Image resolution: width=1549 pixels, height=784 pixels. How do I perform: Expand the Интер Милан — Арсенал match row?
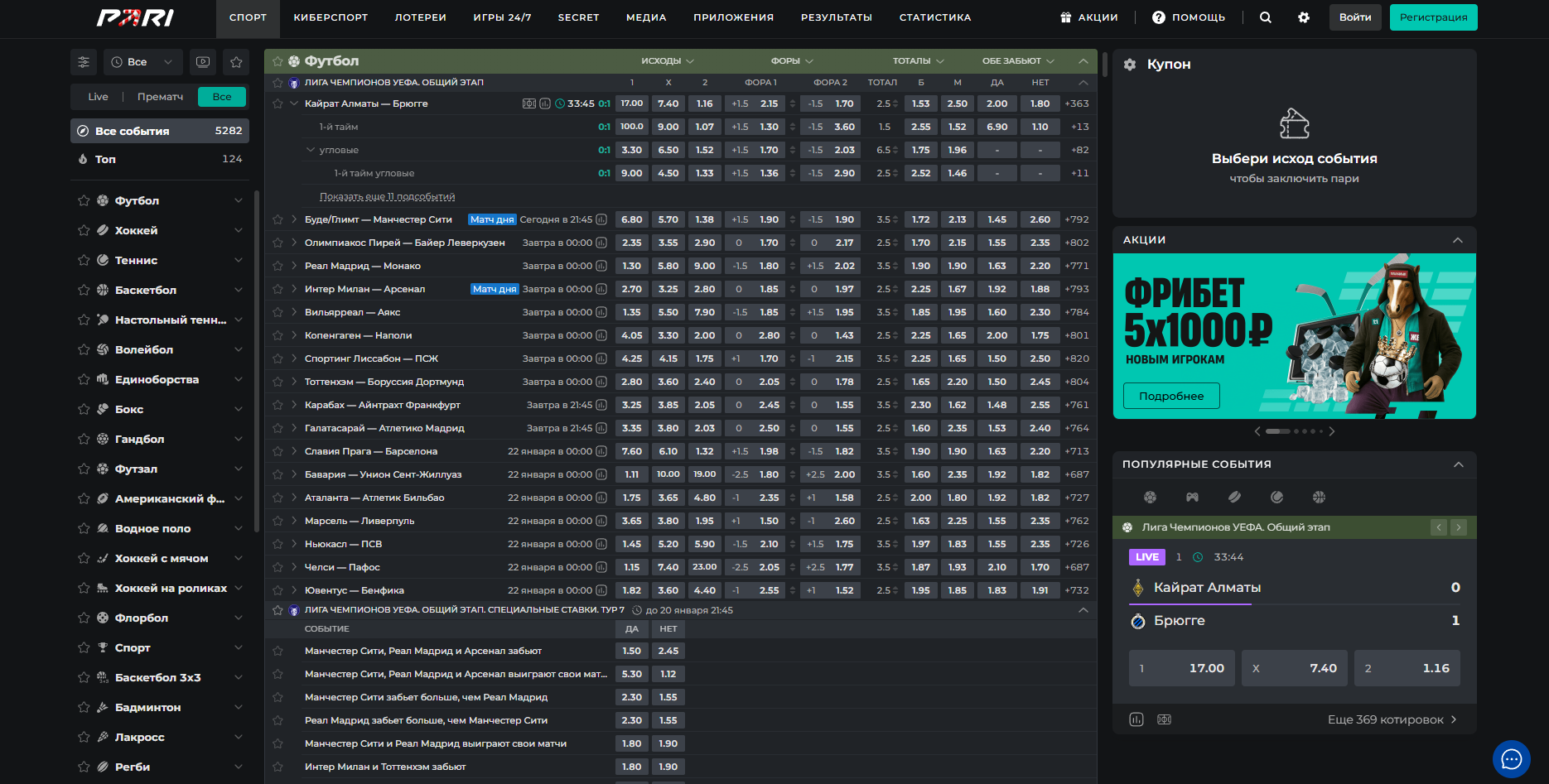(x=294, y=289)
